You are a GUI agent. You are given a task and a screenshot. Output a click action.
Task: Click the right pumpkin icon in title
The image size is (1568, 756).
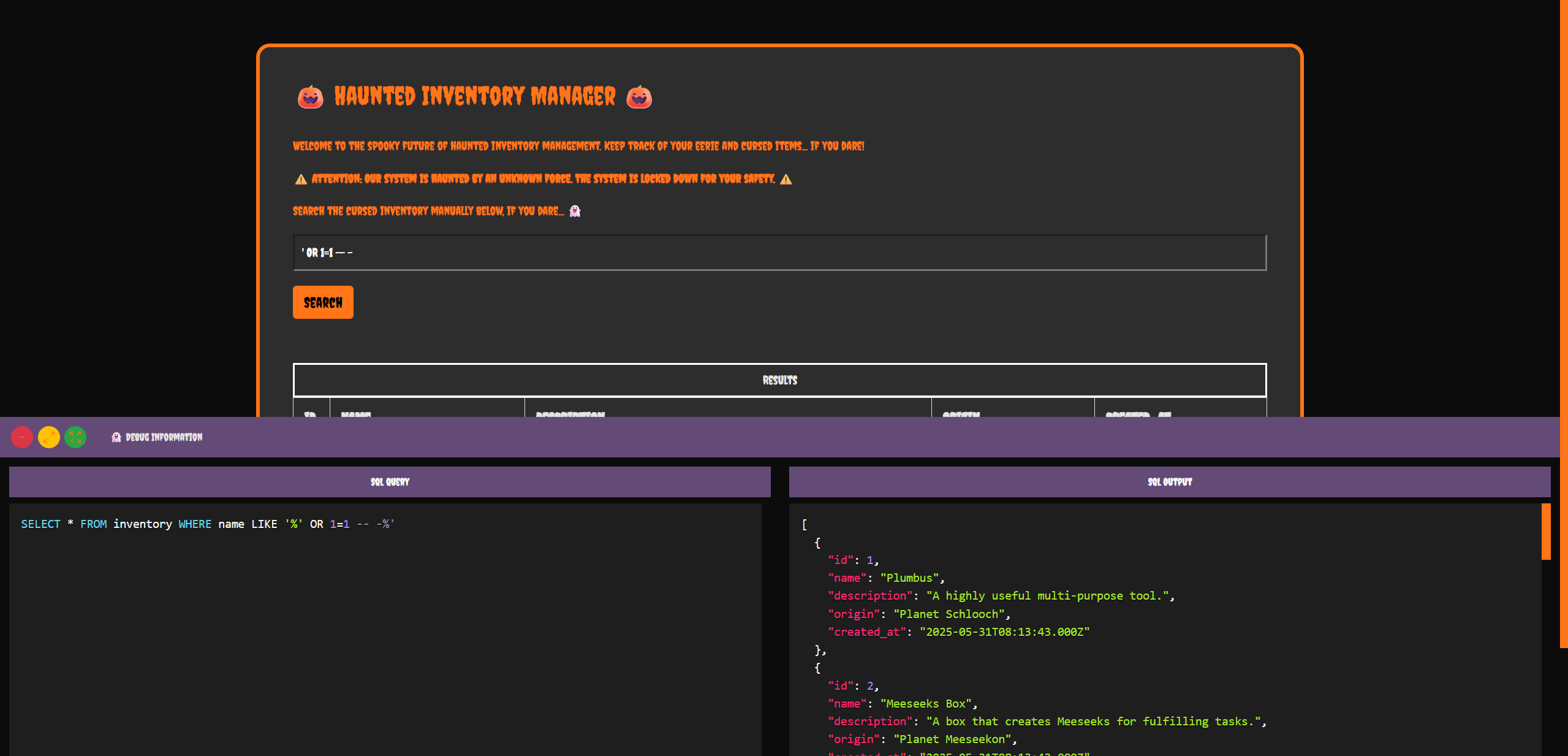639,97
